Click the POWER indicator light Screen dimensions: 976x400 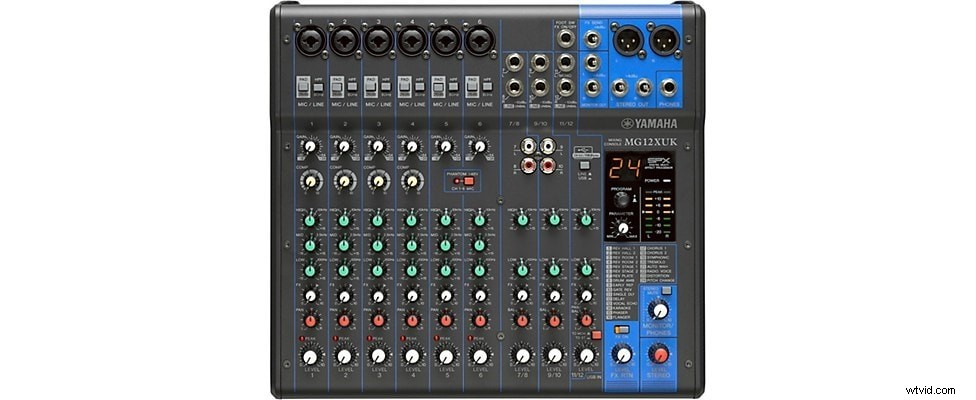tap(665, 181)
